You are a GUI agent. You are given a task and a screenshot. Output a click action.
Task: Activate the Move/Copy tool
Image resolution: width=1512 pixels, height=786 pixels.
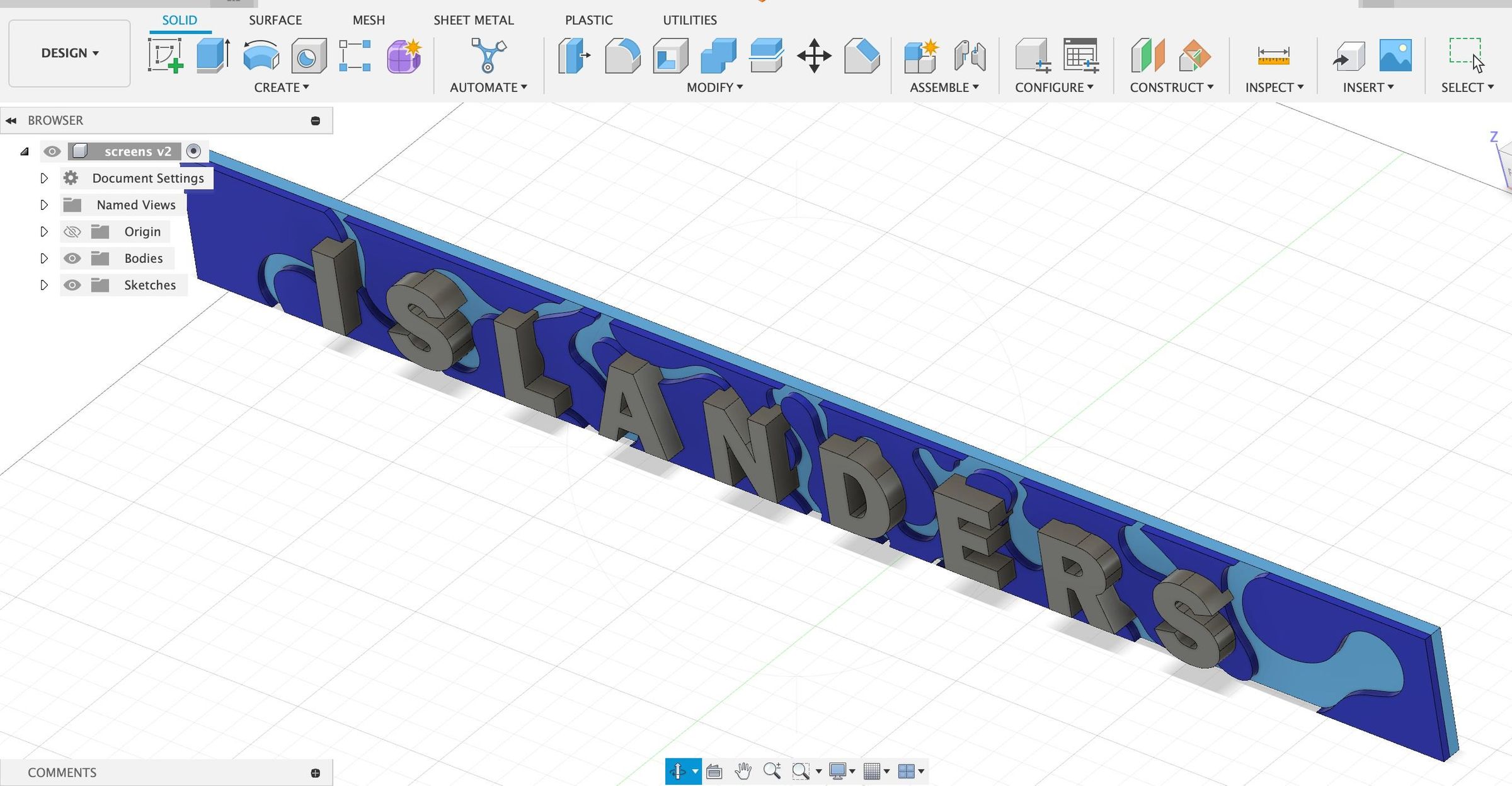click(x=815, y=57)
